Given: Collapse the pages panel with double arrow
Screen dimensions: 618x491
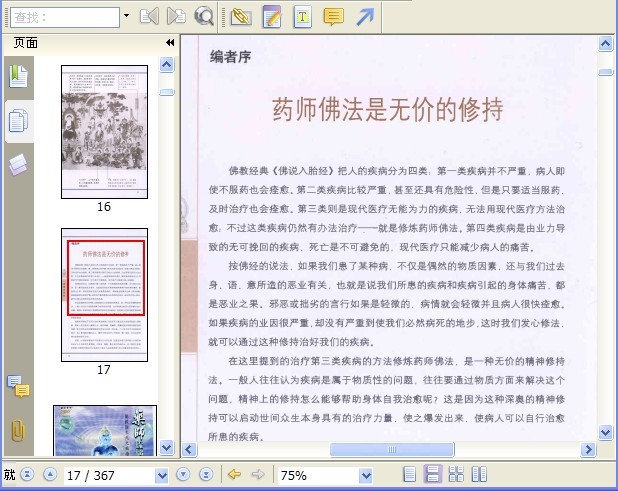Looking at the screenshot, I should (170, 43).
